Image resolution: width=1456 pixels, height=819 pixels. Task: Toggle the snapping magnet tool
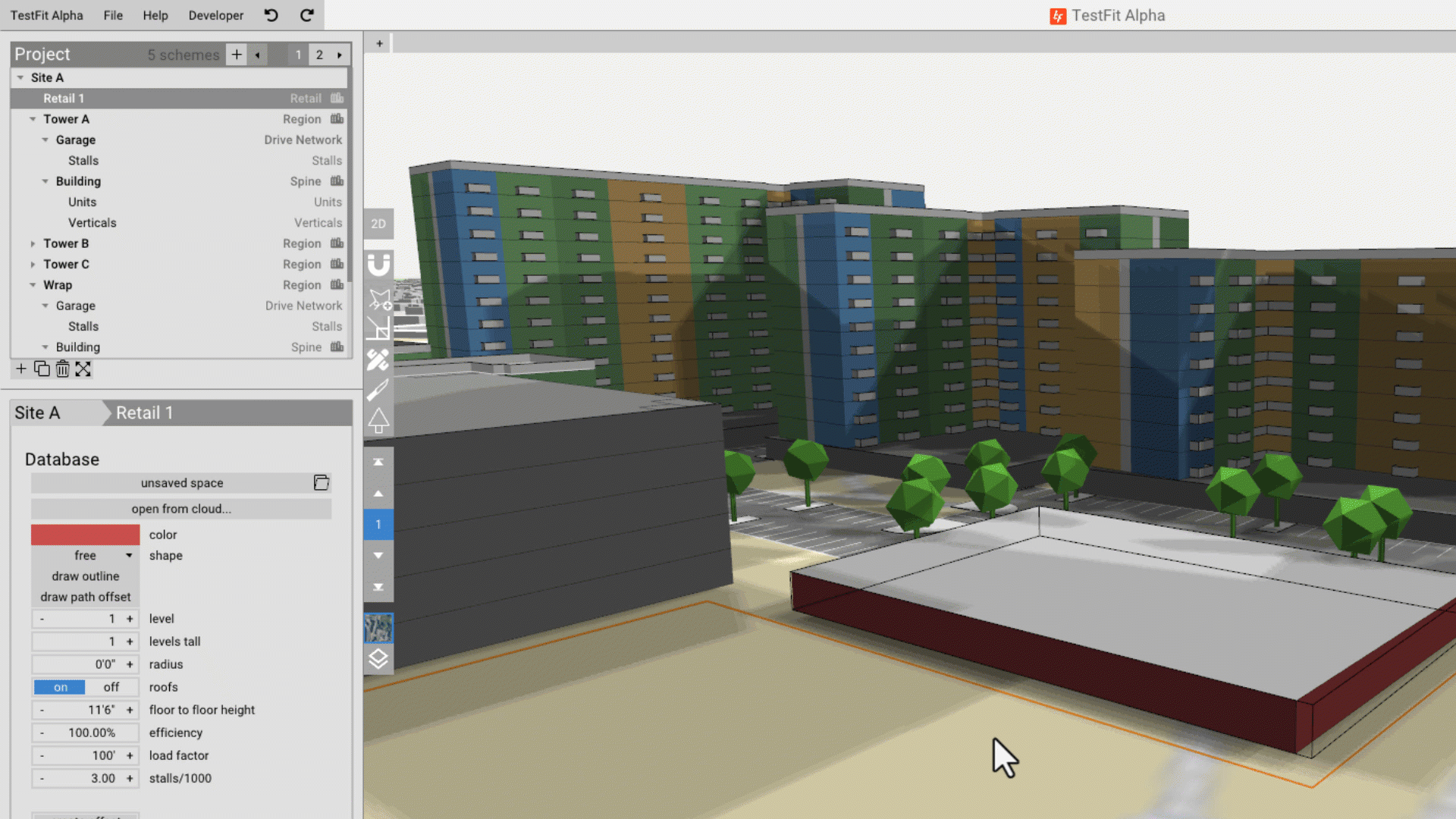(378, 265)
